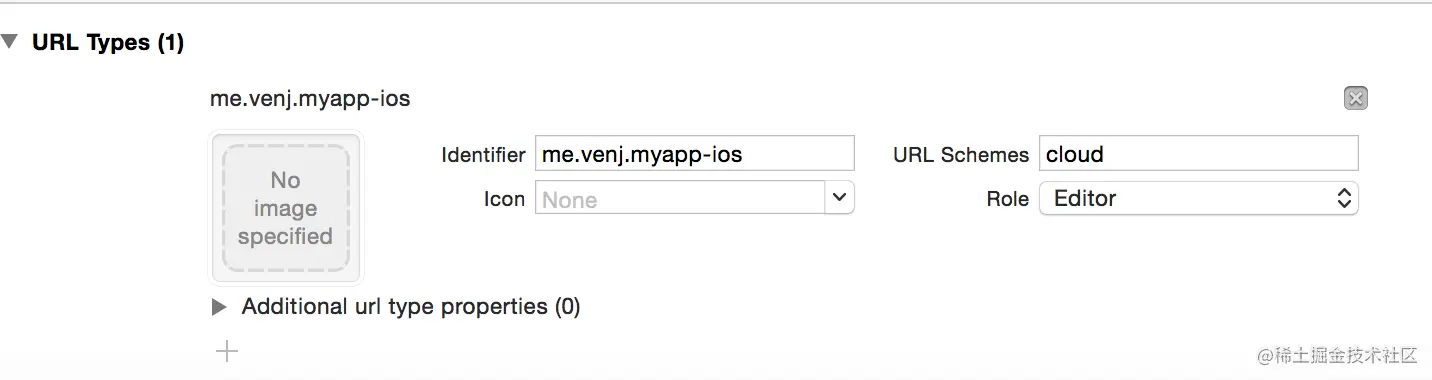Click the Identifier label
This screenshot has width=1432, height=380.
coord(483,155)
